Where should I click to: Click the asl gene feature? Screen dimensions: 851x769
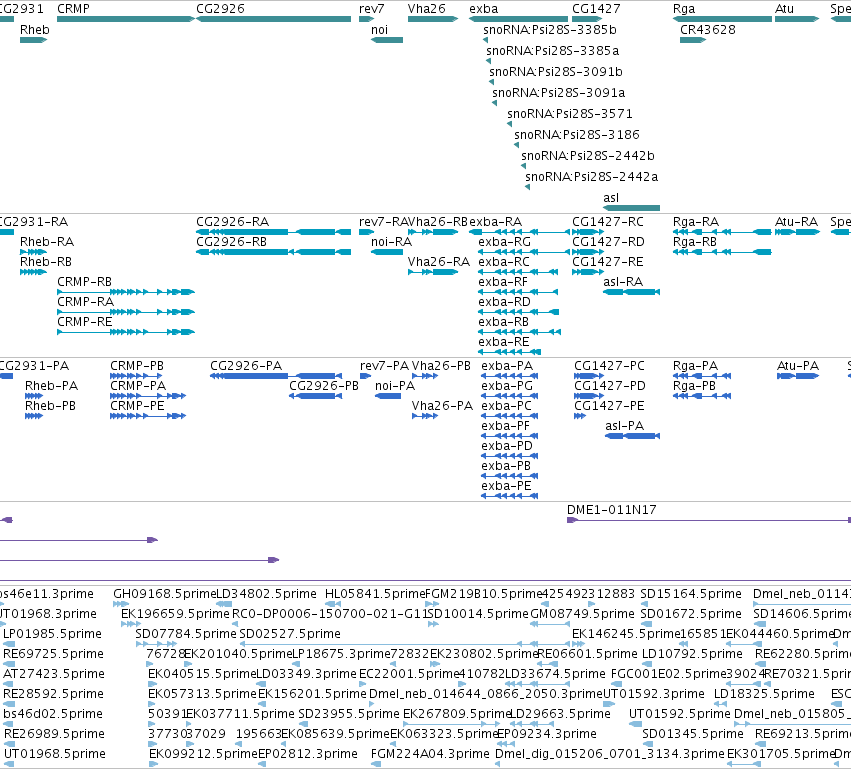pos(632,208)
